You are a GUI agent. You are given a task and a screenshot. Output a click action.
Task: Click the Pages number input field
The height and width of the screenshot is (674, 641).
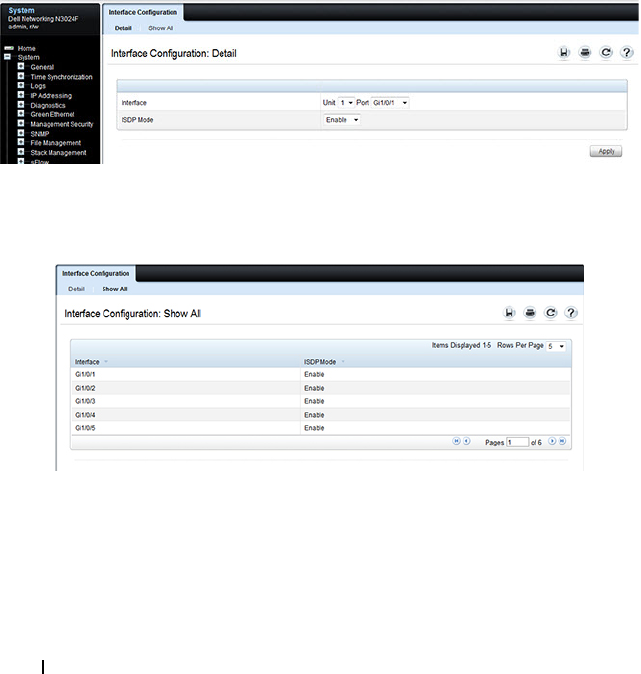[518, 442]
